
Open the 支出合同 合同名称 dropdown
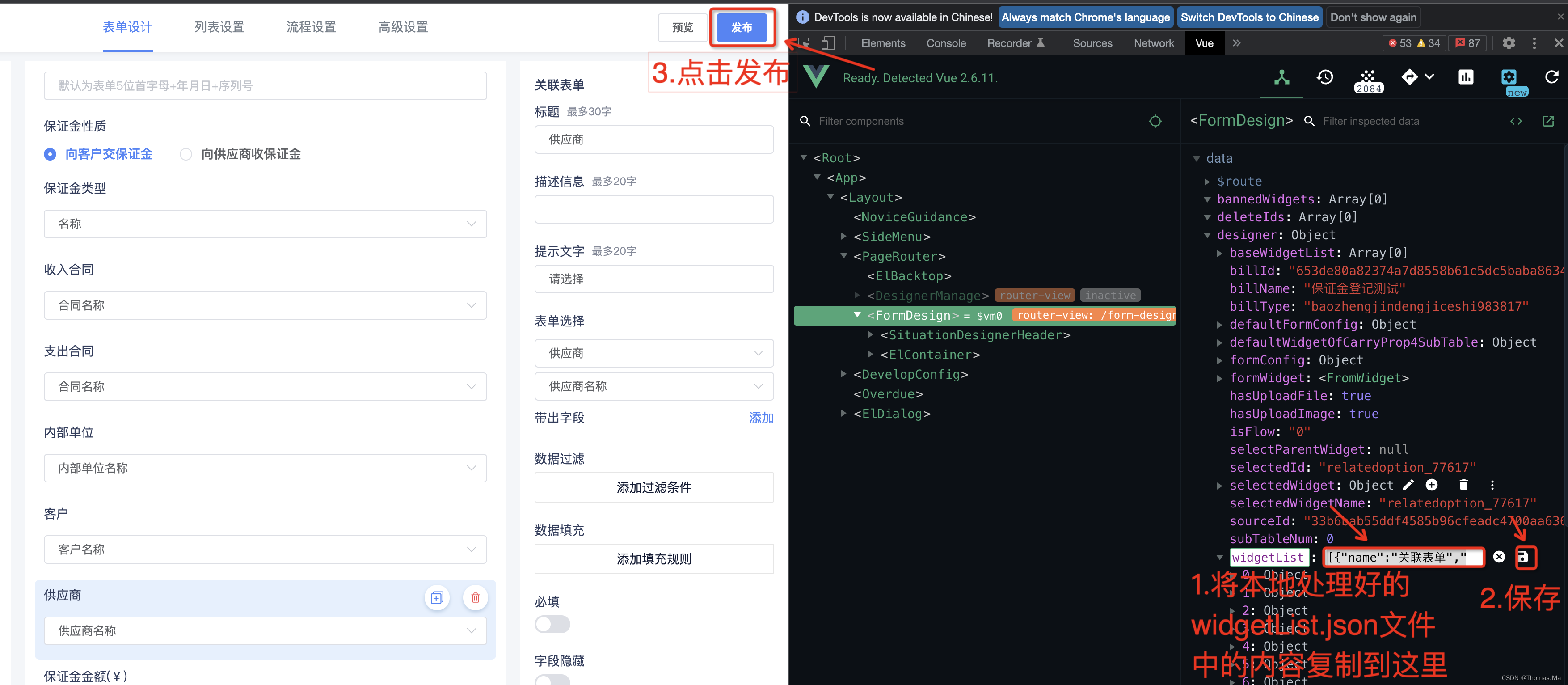tap(265, 387)
